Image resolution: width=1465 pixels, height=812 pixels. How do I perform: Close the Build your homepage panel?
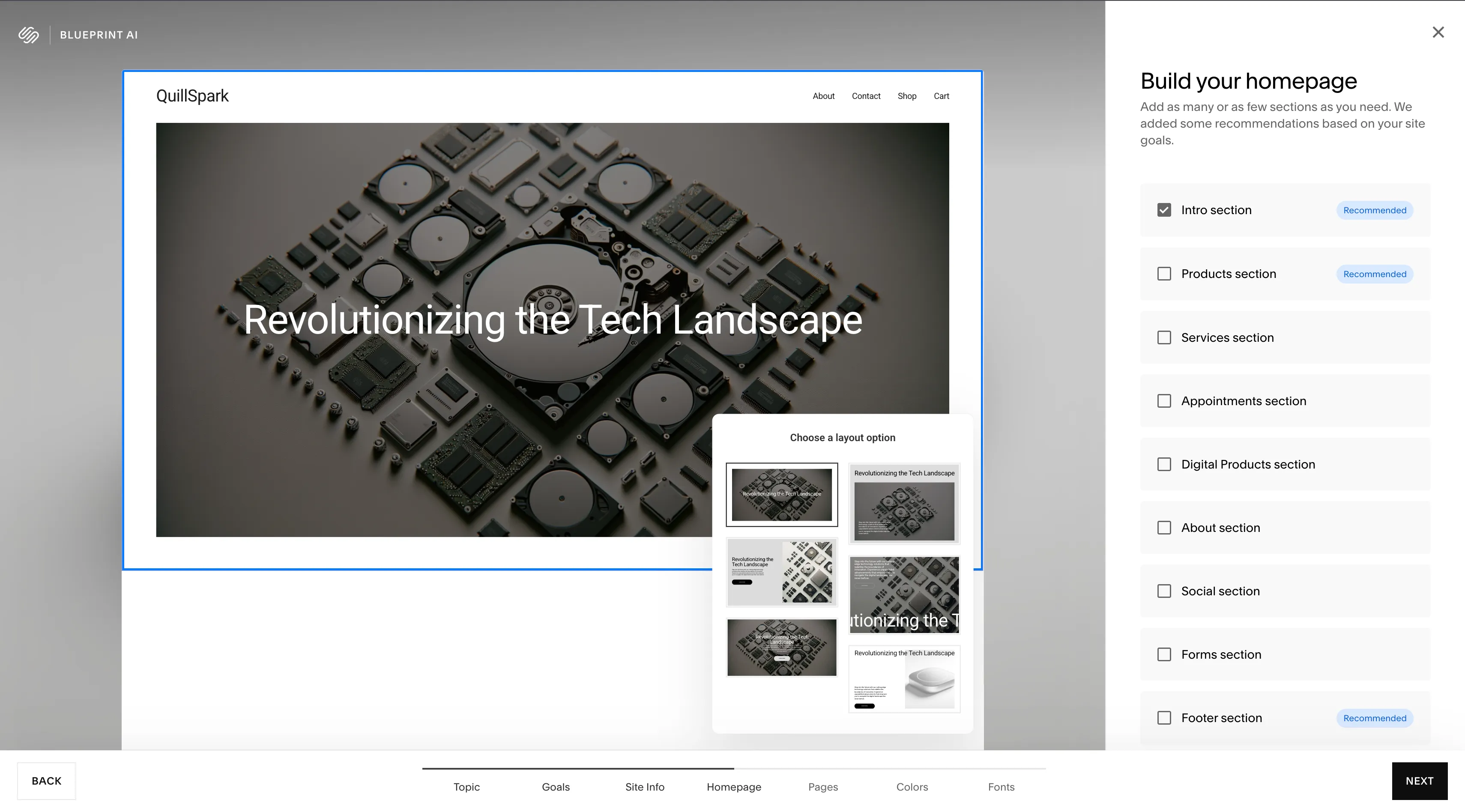point(1438,33)
